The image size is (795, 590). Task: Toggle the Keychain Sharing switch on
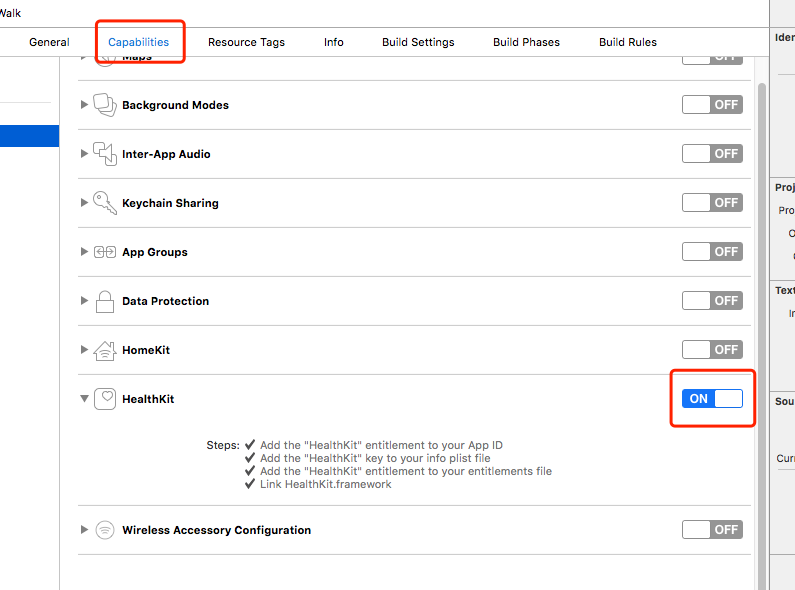[x=712, y=202]
